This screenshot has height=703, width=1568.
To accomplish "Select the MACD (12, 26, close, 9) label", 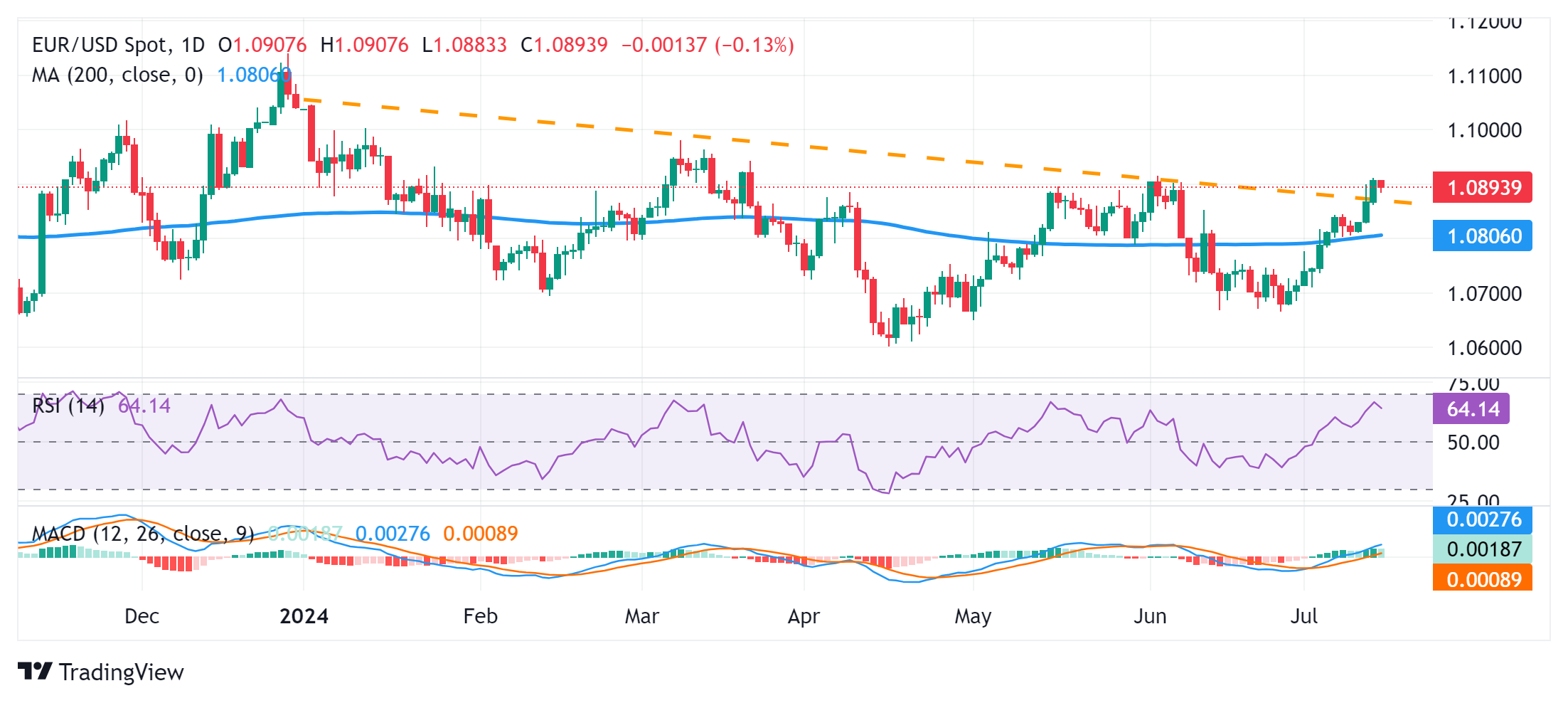I will (143, 534).
